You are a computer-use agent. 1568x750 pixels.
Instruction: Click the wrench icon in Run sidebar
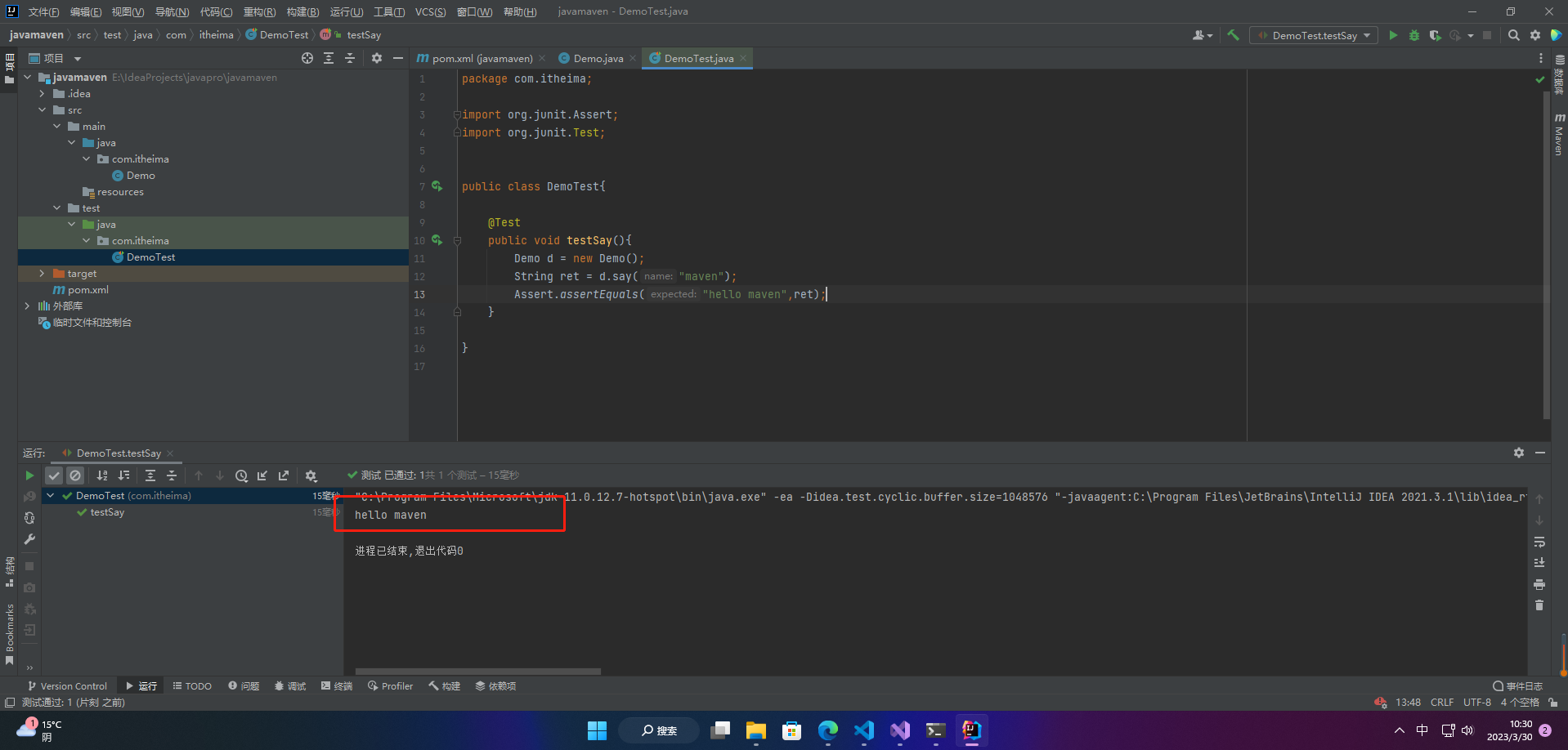click(29, 539)
